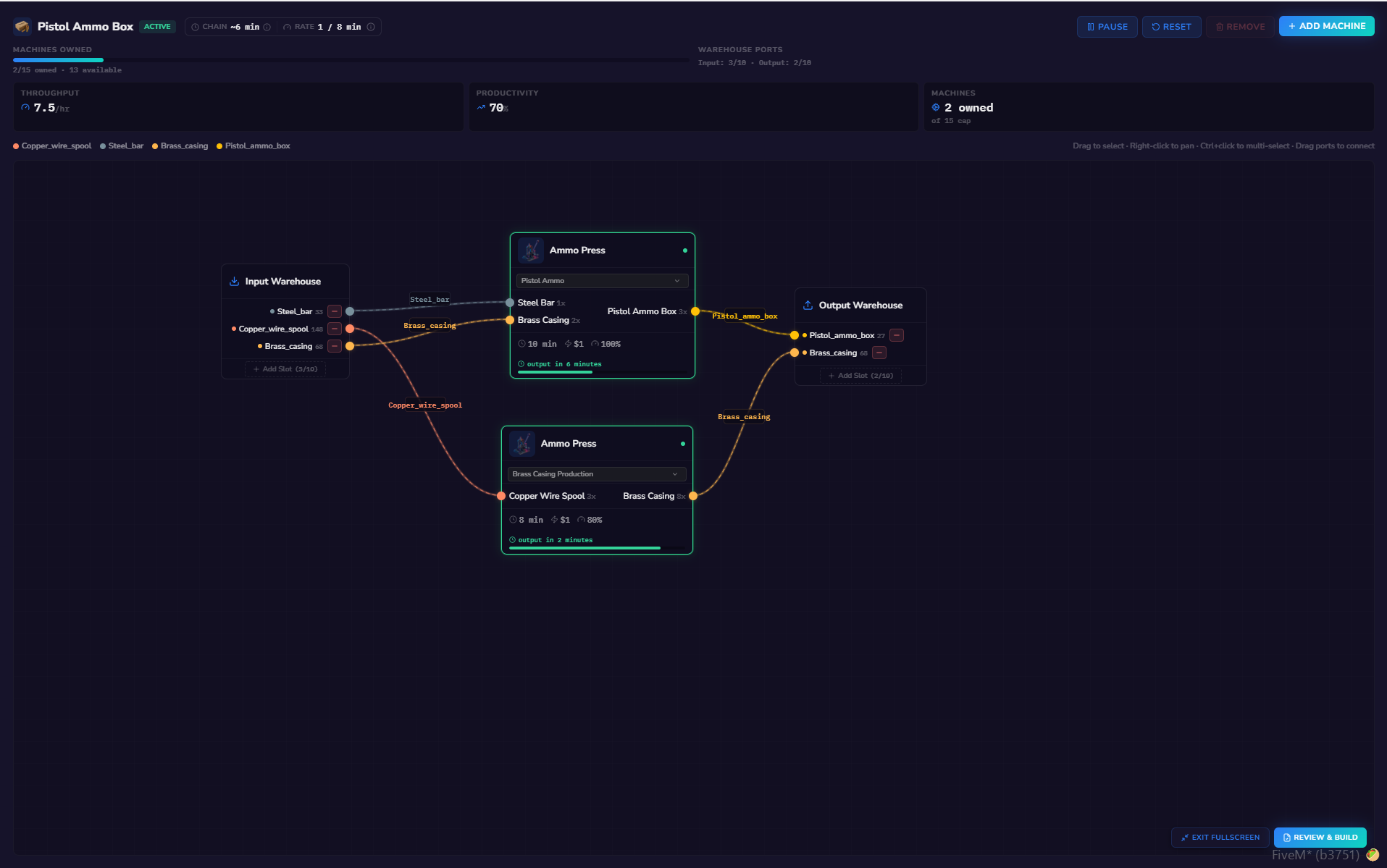
Task: Click the Brass Casing Production press machine icon
Action: point(522,444)
